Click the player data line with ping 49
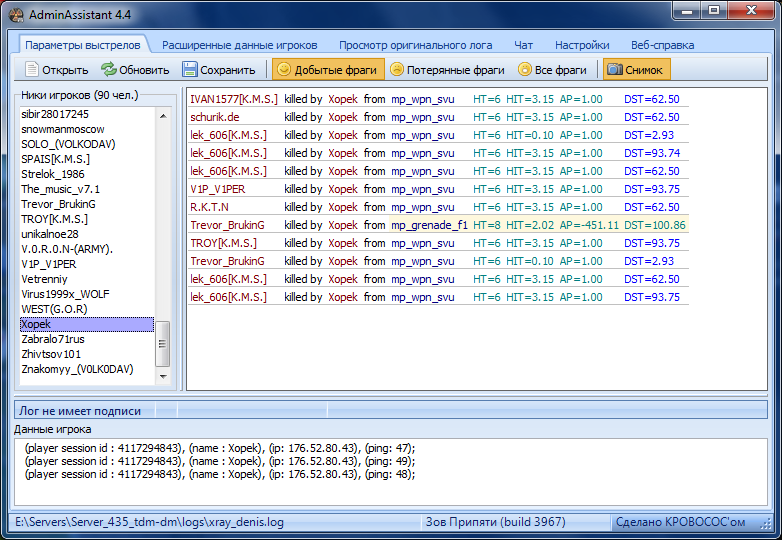 click(220, 461)
